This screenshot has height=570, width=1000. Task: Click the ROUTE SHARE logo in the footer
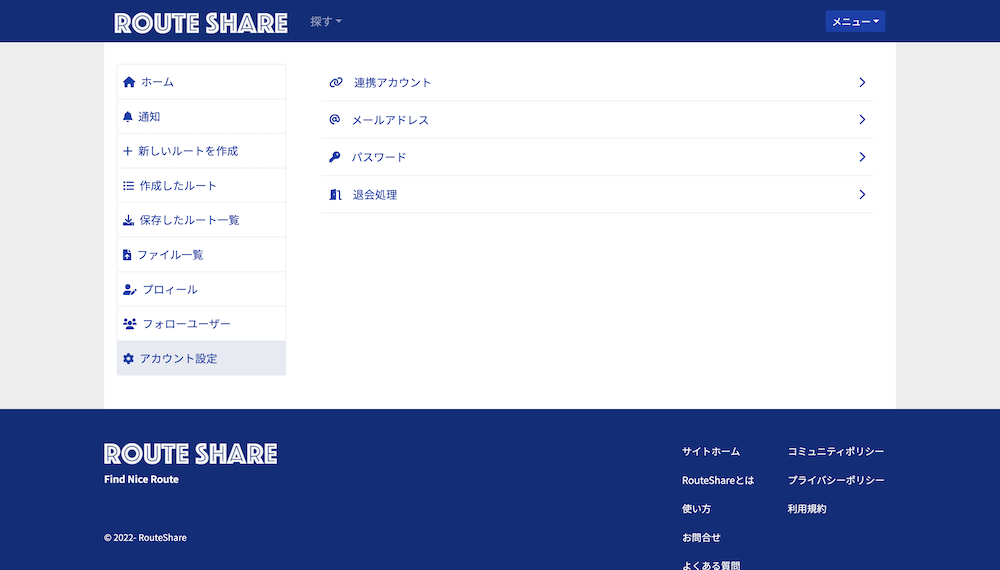(191, 454)
